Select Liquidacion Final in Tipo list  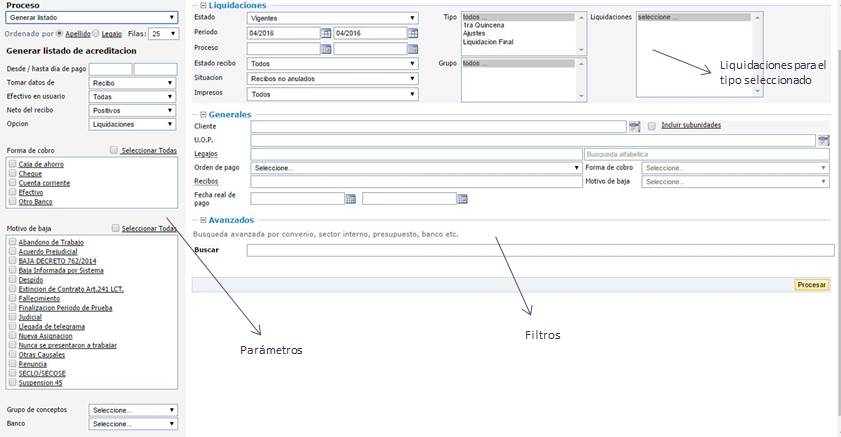click(488, 42)
